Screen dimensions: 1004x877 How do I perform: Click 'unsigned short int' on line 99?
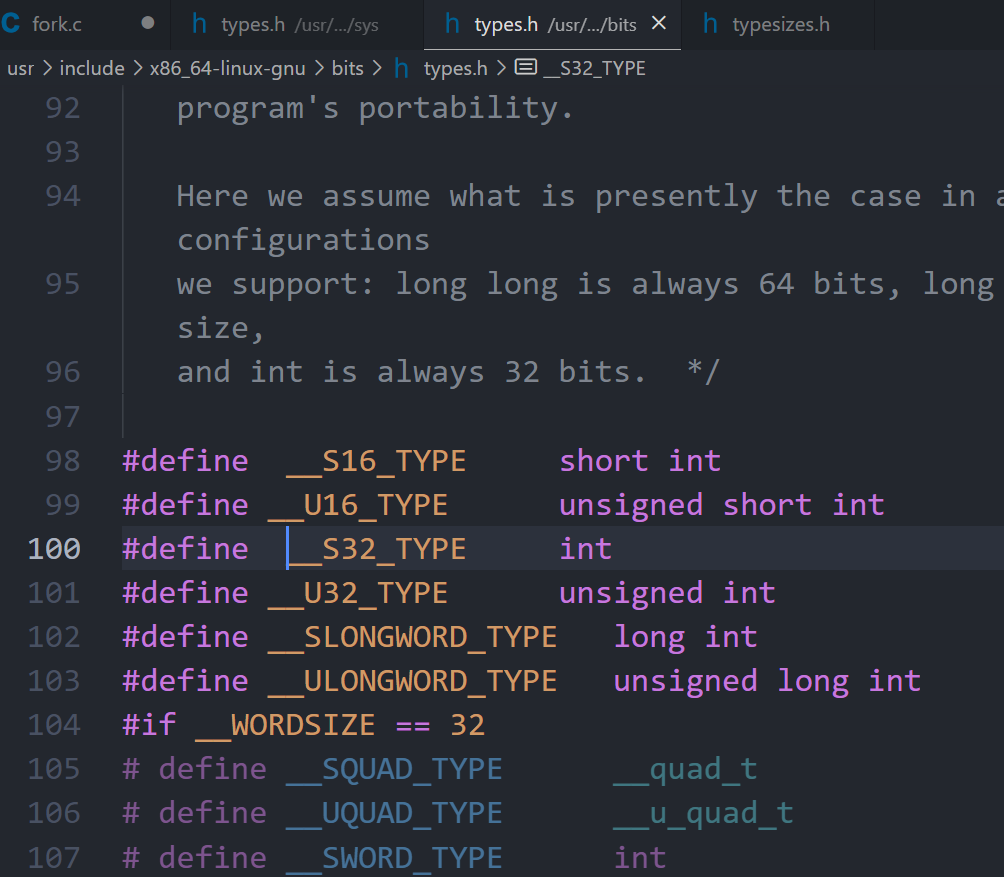[722, 505]
